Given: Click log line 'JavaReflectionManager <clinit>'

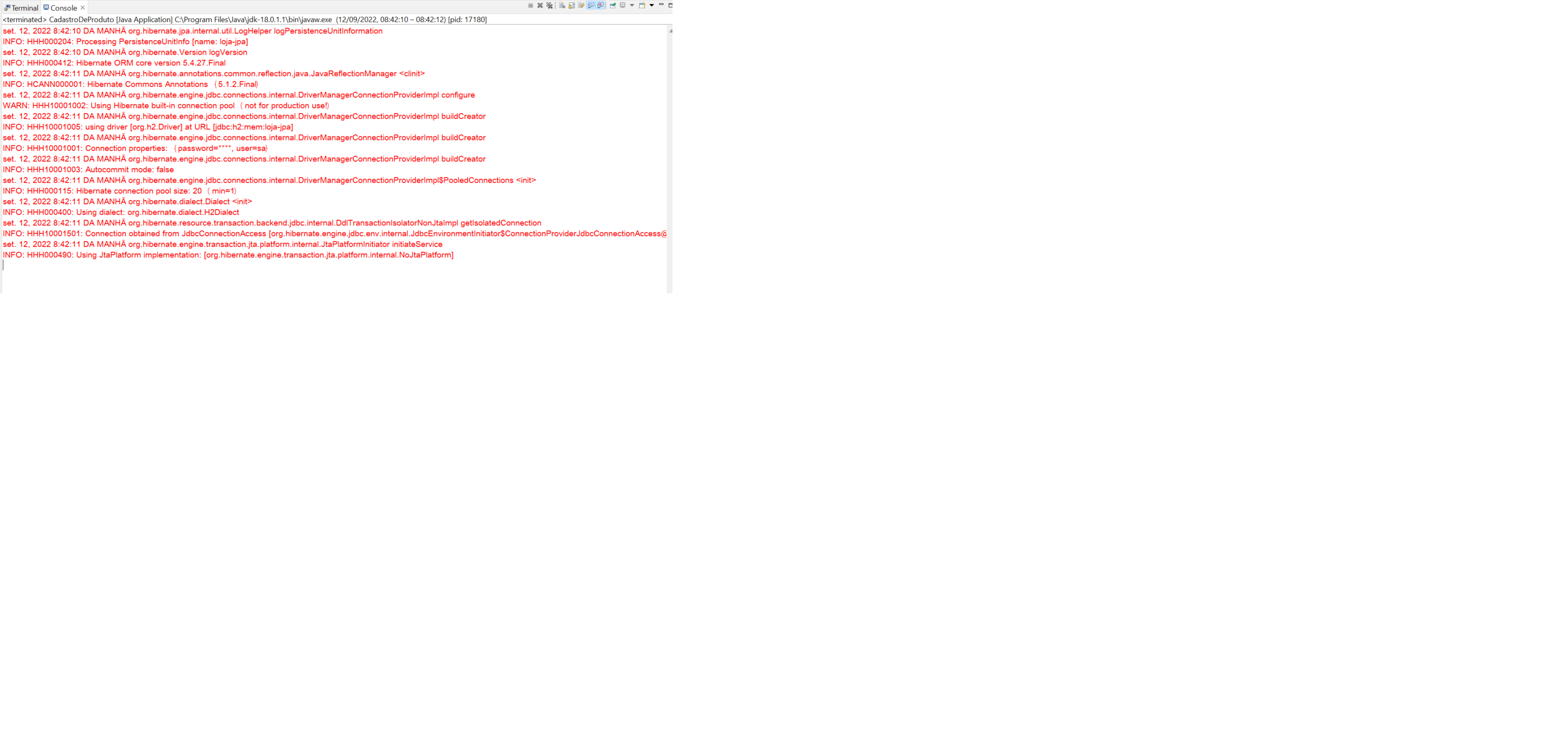Looking at the screenshot, I should [x=214, y=73].
